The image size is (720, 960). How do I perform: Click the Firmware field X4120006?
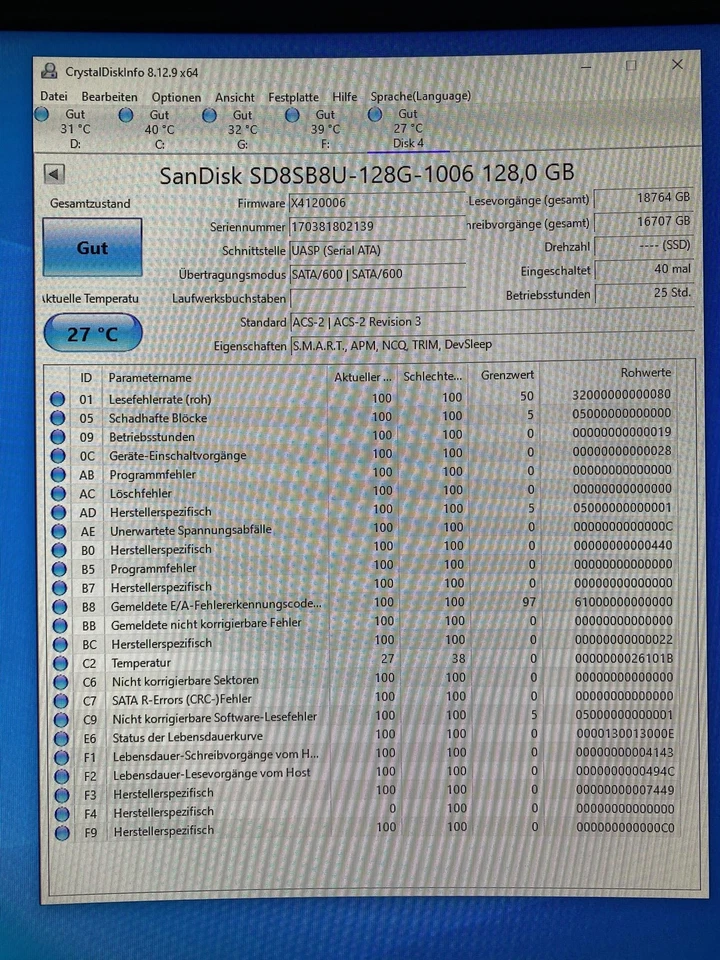point(377,203)
